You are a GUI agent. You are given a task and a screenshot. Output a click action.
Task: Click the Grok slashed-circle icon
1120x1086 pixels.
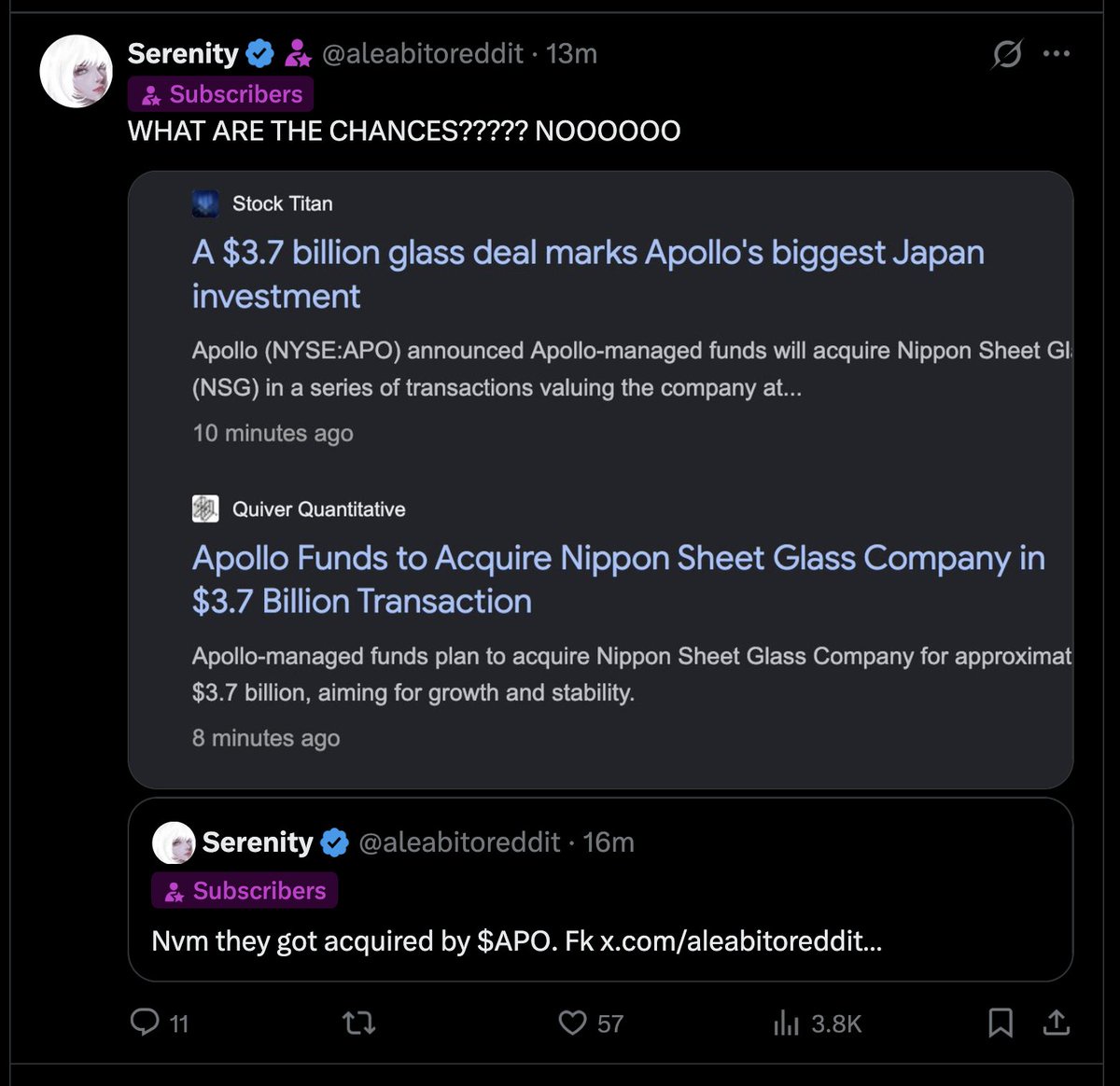1006,54
